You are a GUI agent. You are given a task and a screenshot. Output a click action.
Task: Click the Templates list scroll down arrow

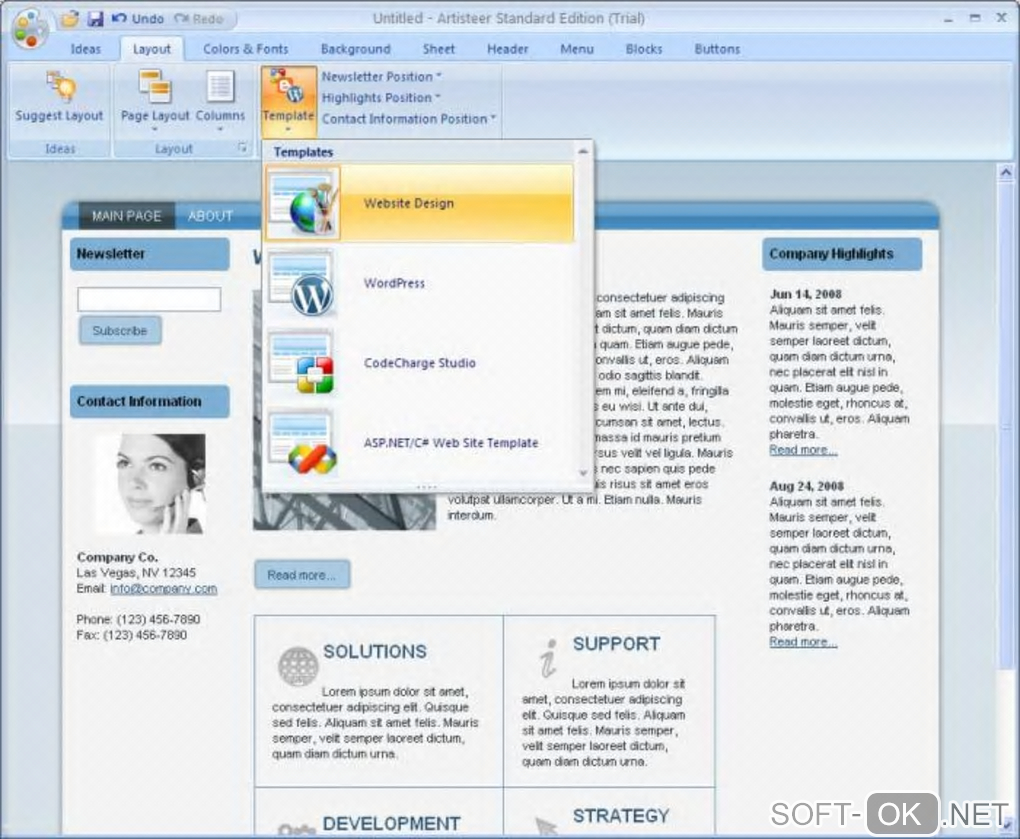(x=583, y=473)
